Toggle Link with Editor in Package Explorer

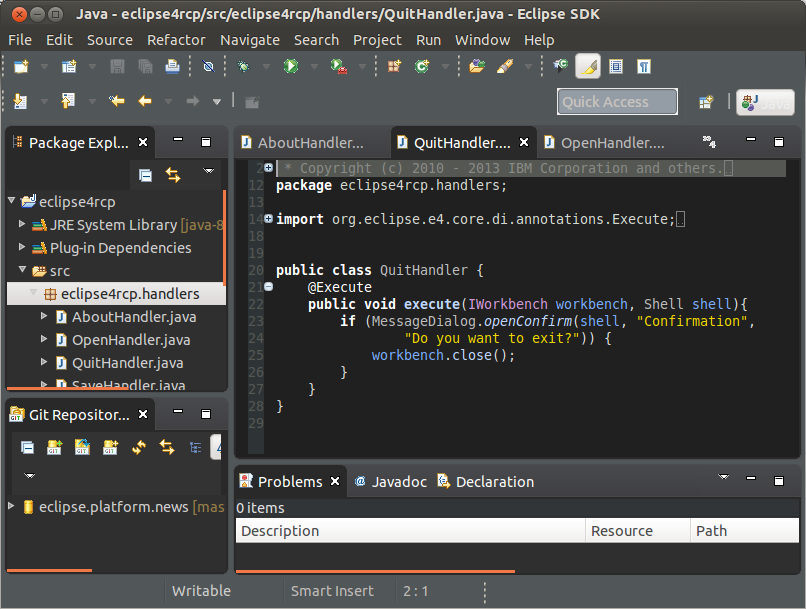(x=173, y=176)
